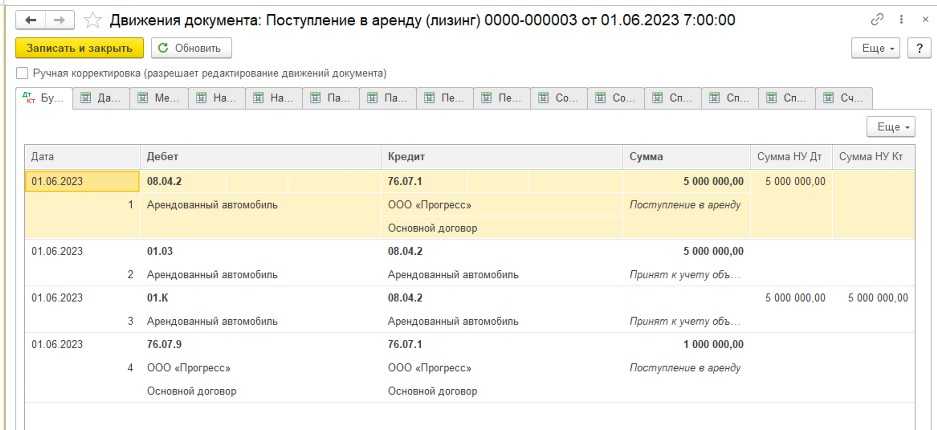The width and height of the screenshot is (937, 430).
Task: Add document to favorites with star icon
Action: tap(93, 20)
